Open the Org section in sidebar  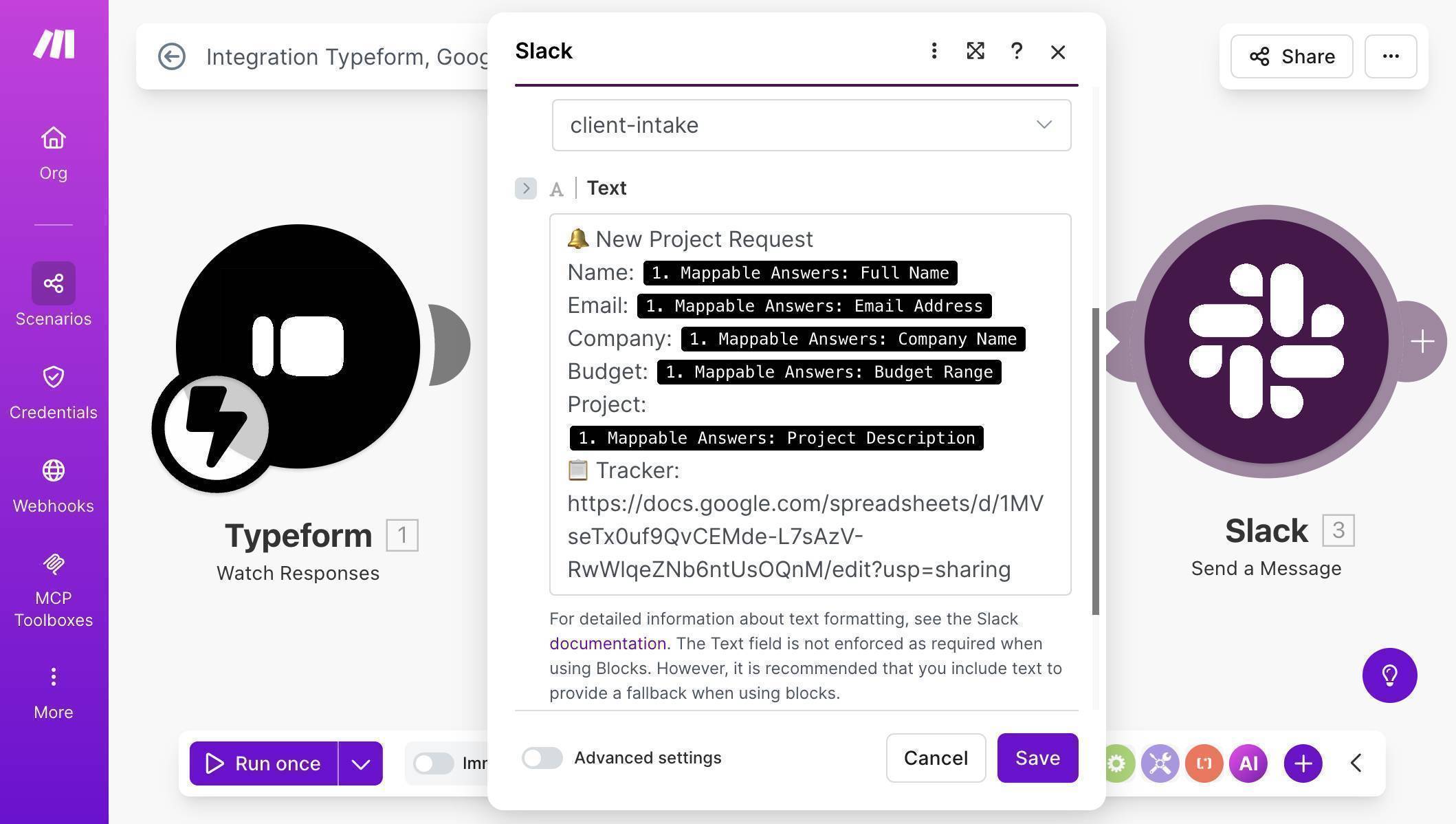53,151
